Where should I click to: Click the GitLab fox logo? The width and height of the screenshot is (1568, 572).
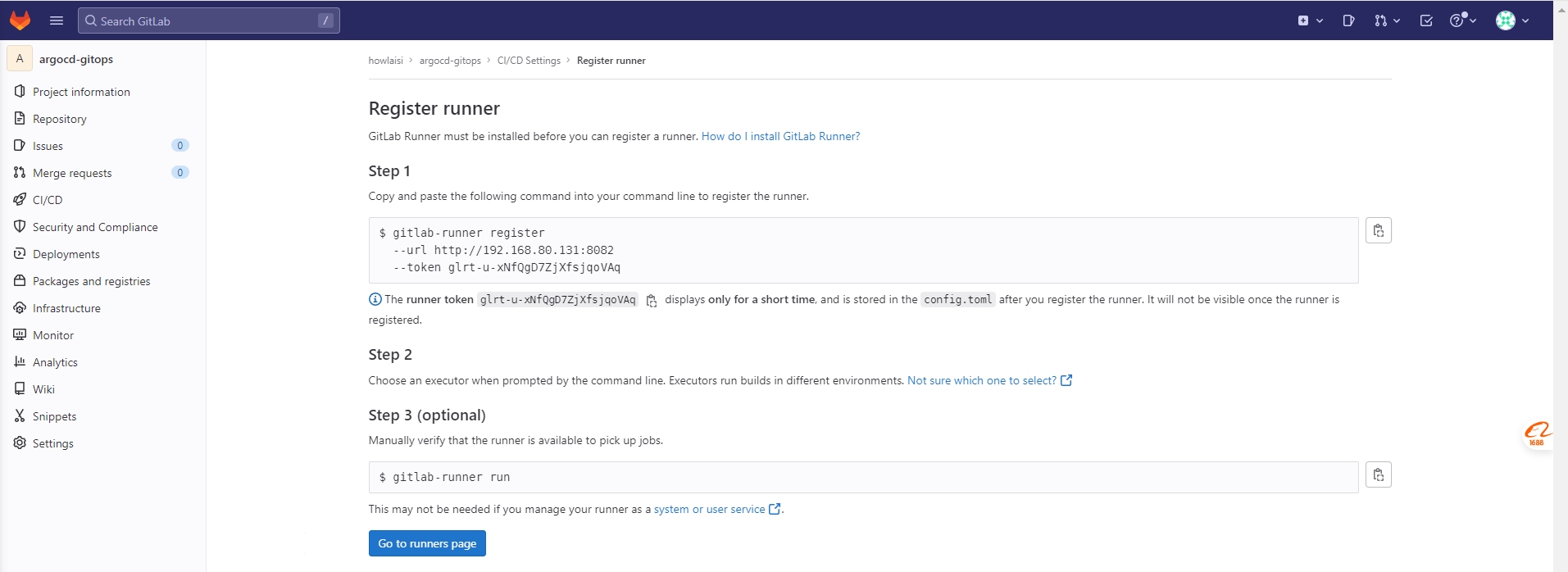click(x=20, y=20)
